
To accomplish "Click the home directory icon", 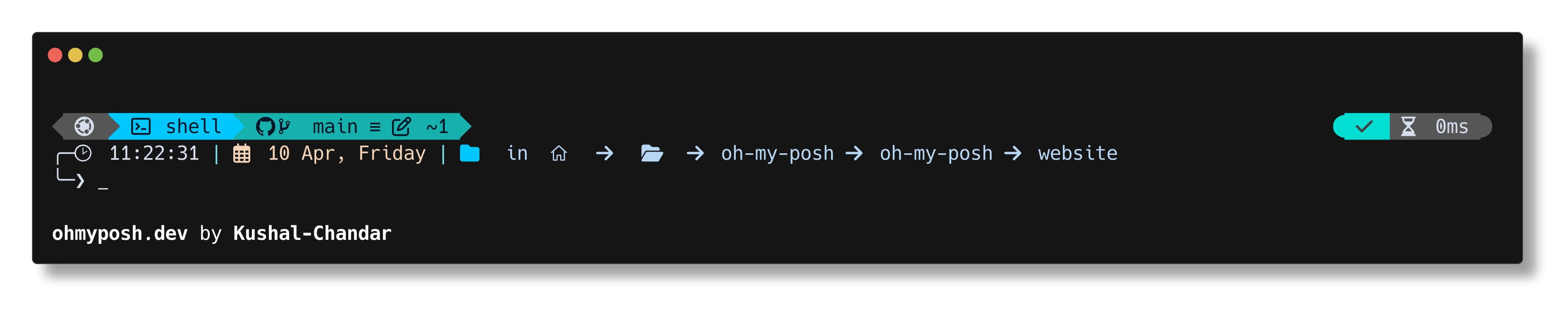I will click(558, 154).
